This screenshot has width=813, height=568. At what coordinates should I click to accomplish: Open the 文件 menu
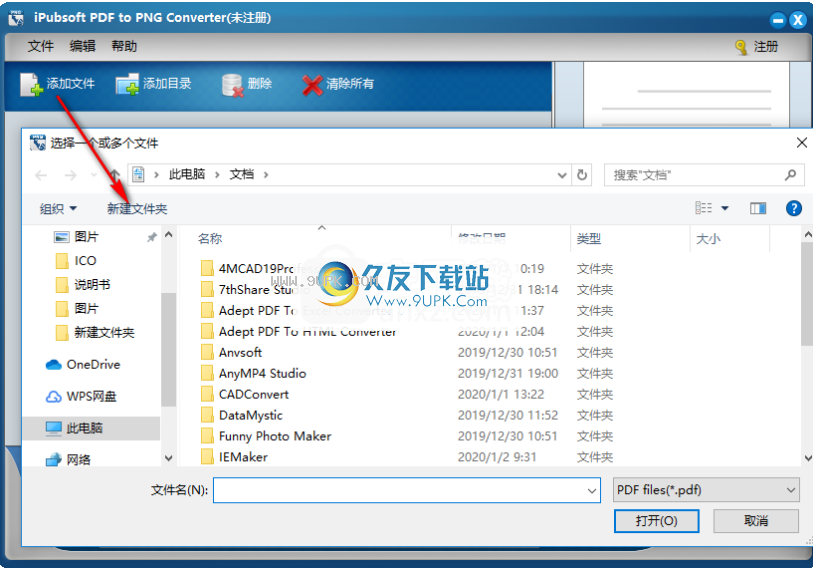coord(40,46)
